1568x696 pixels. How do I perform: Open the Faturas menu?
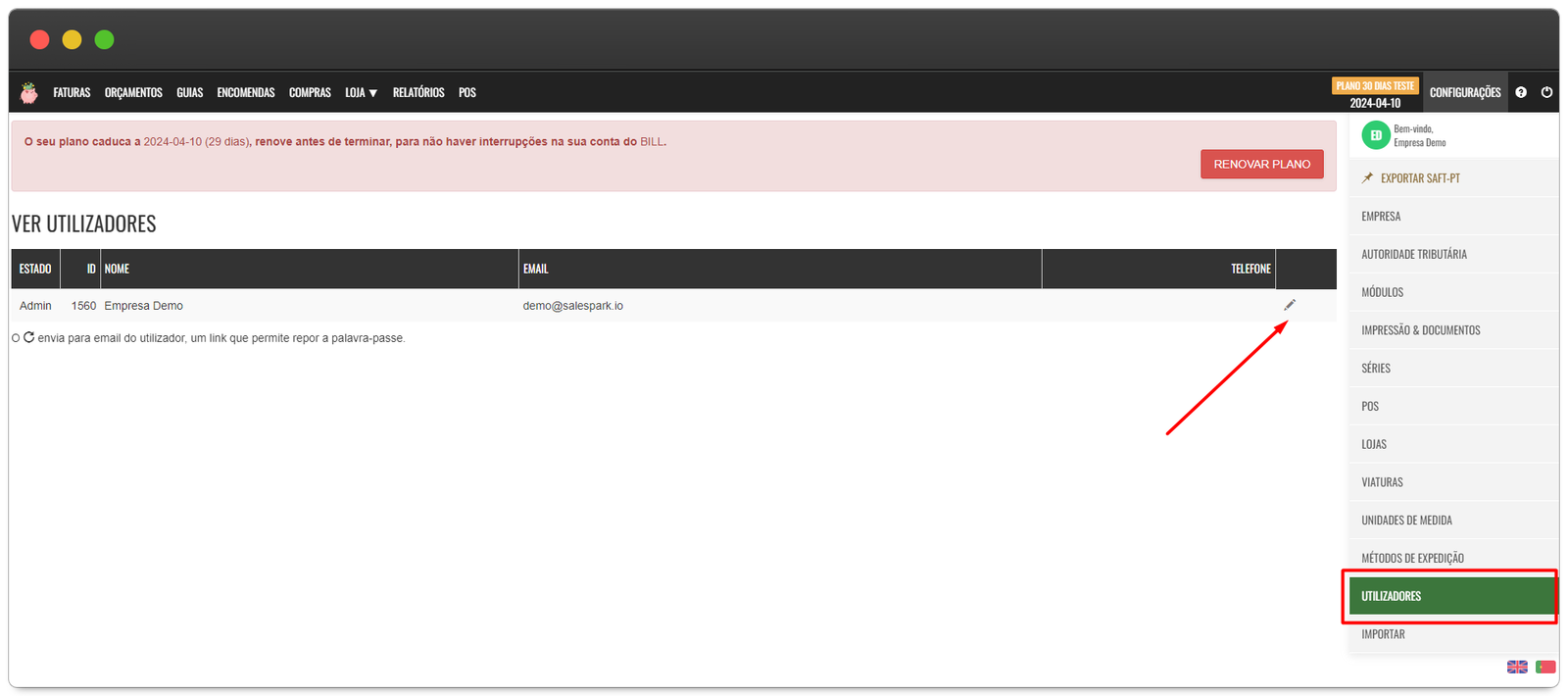click(x=72, y=92)
